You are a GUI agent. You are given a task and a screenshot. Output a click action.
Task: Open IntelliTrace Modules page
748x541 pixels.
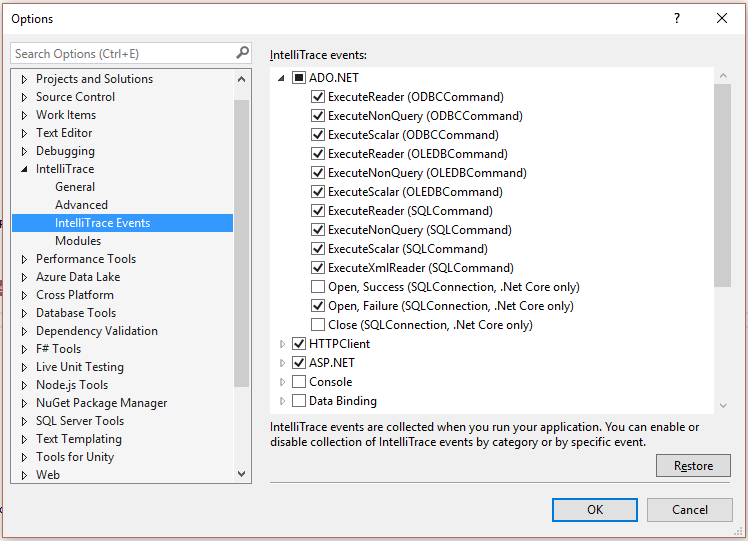78,241
